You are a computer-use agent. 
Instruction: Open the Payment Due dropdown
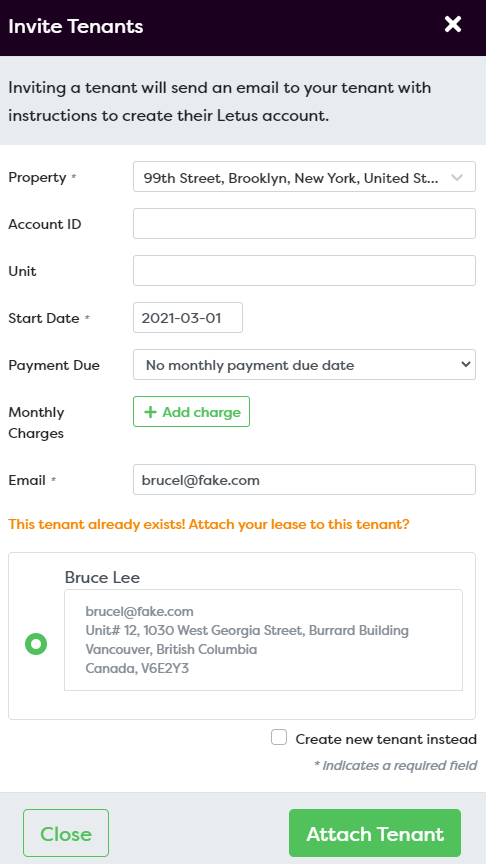[x=304, y=364]
